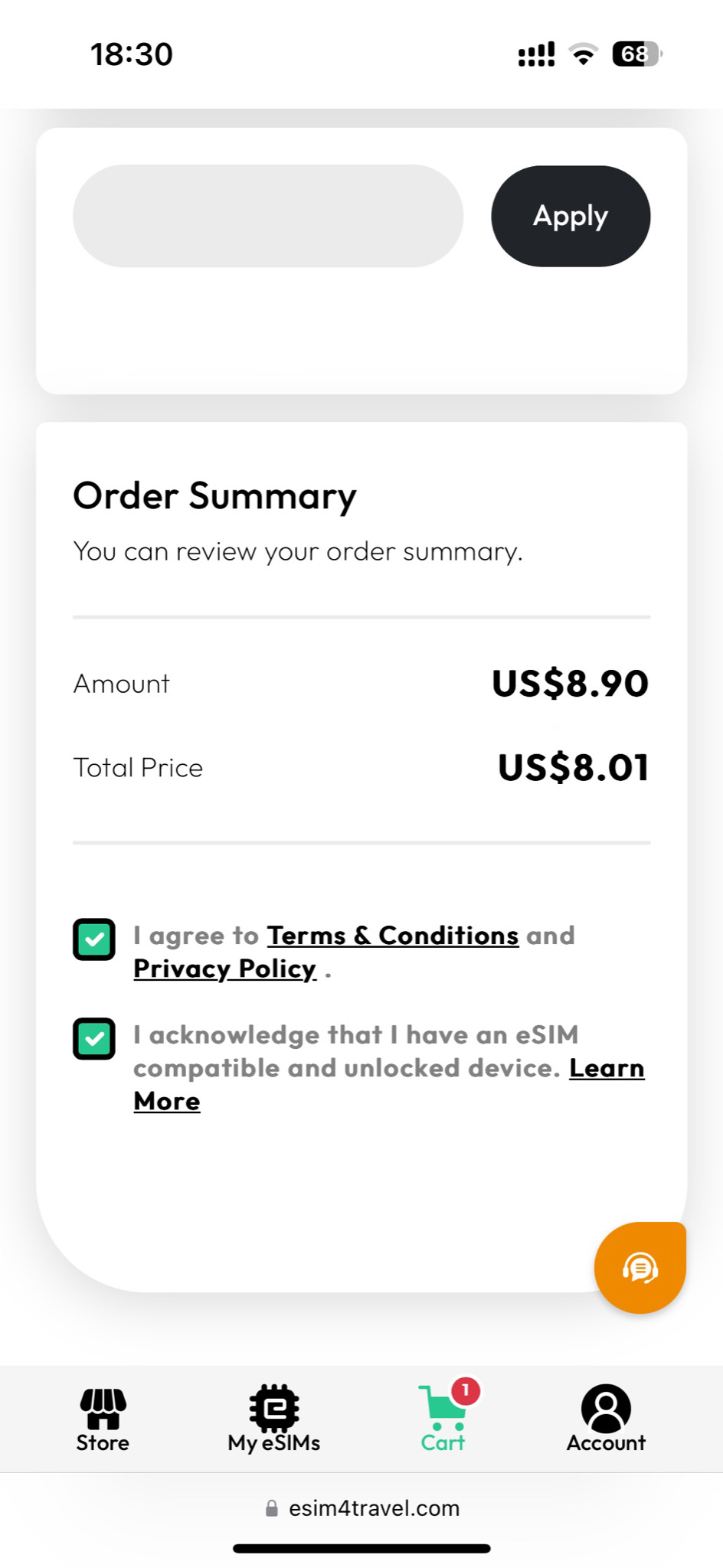Follow the Learn More link
The height and width of the screenshot is (1568, 723).
click(x=606, y=1069)
